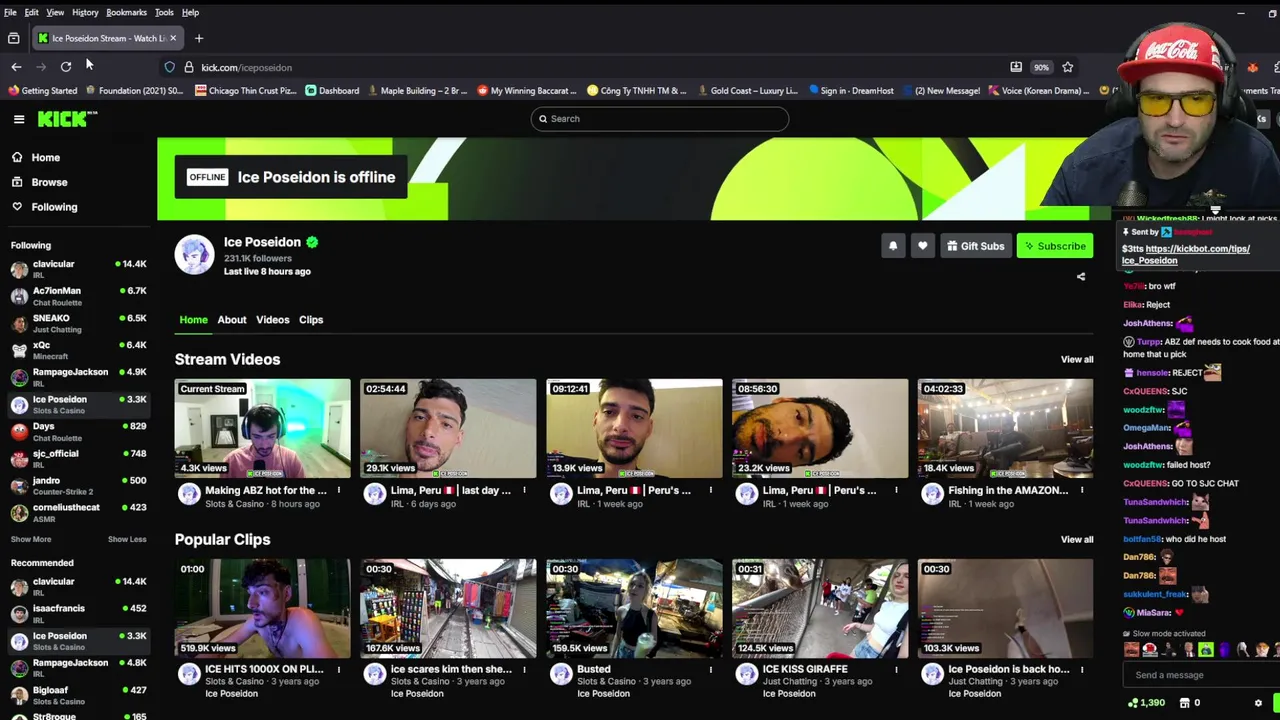Open the browser Tools menu
1280x720 pixels.
coord(164,12)
